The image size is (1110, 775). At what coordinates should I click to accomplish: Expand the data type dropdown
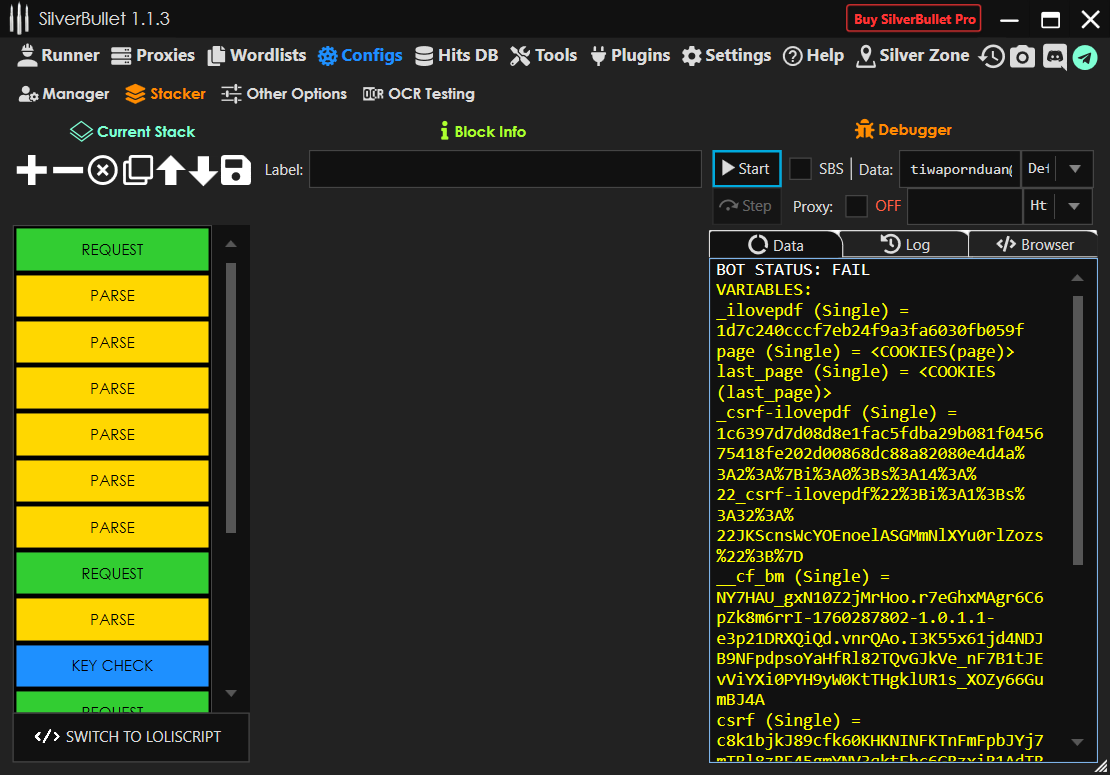click(x=1074, y=169)
